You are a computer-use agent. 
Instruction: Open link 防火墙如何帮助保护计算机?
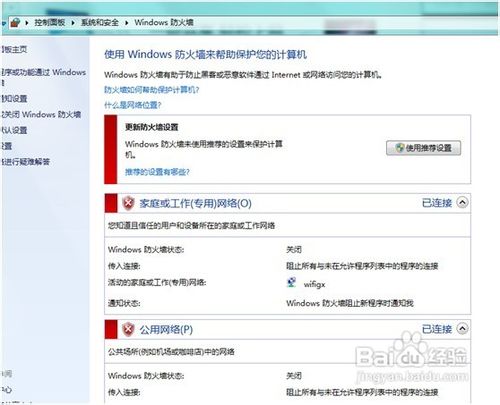pyautogui.click(x=152, y=90)
